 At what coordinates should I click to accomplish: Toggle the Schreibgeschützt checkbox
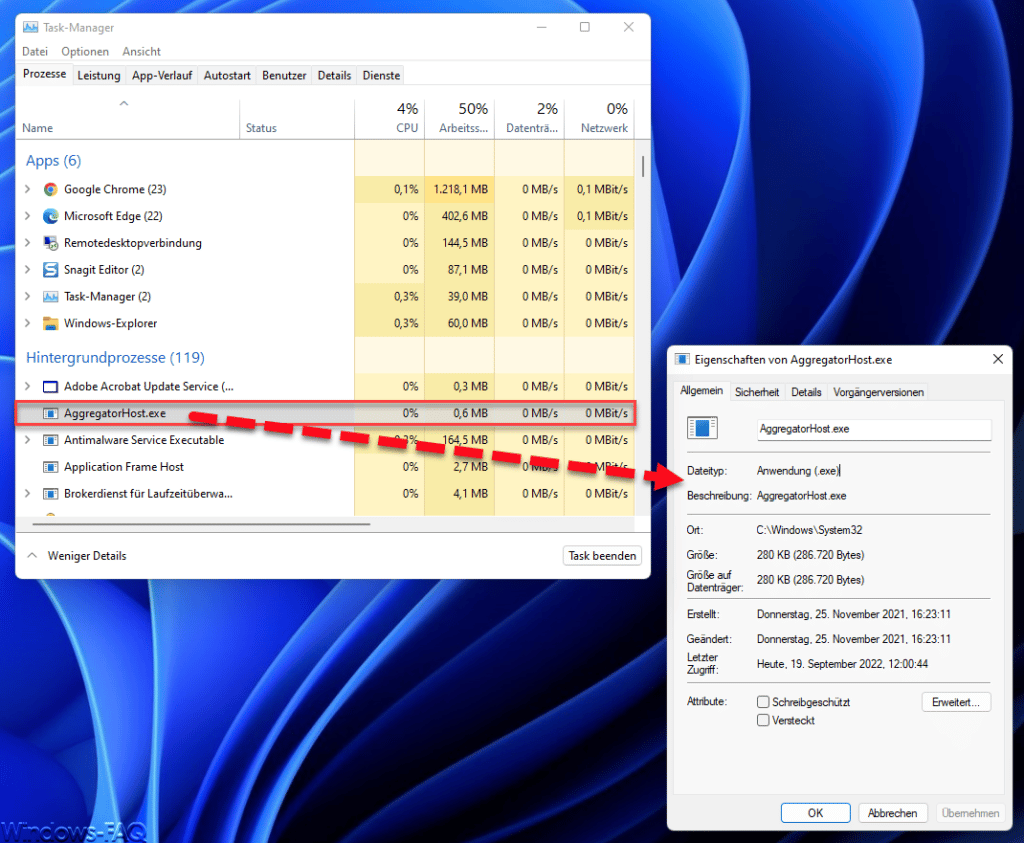click(x=763, y=702)
